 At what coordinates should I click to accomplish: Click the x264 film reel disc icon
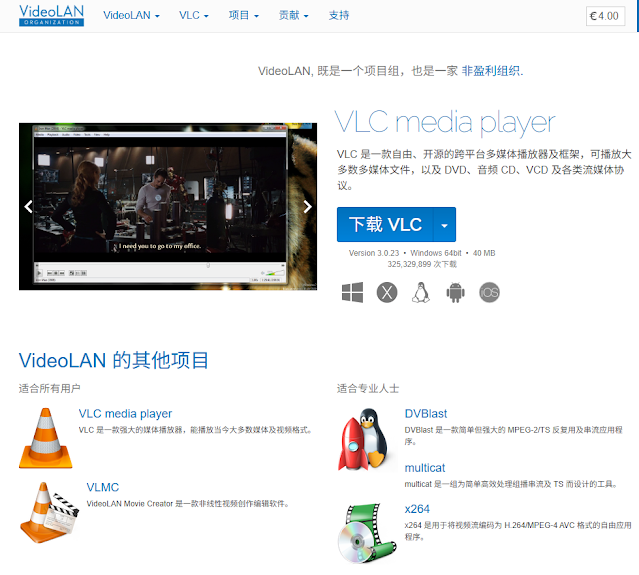coord(366,533)
